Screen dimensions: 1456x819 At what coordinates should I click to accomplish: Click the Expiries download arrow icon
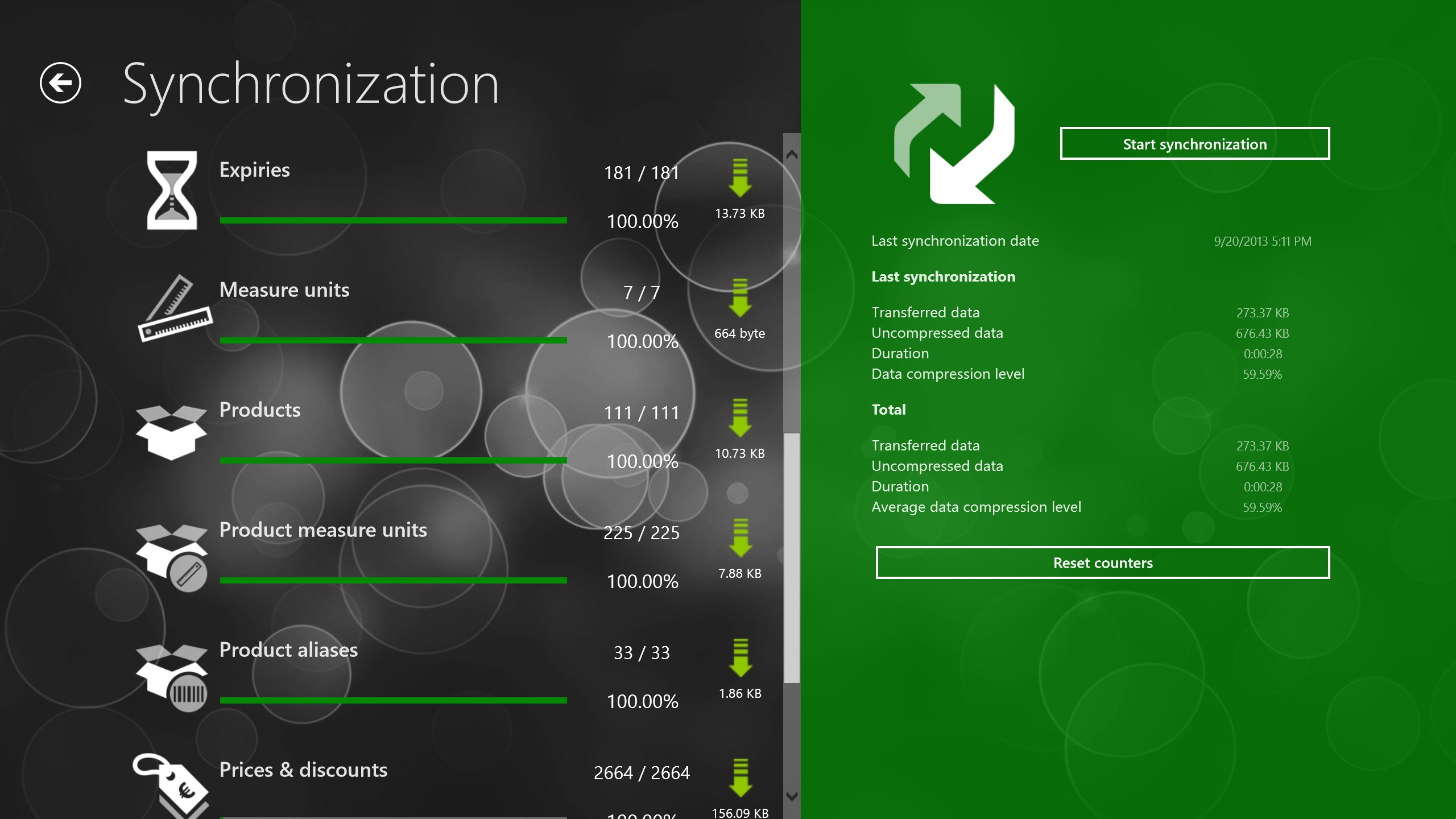click(x=740, y=178)
